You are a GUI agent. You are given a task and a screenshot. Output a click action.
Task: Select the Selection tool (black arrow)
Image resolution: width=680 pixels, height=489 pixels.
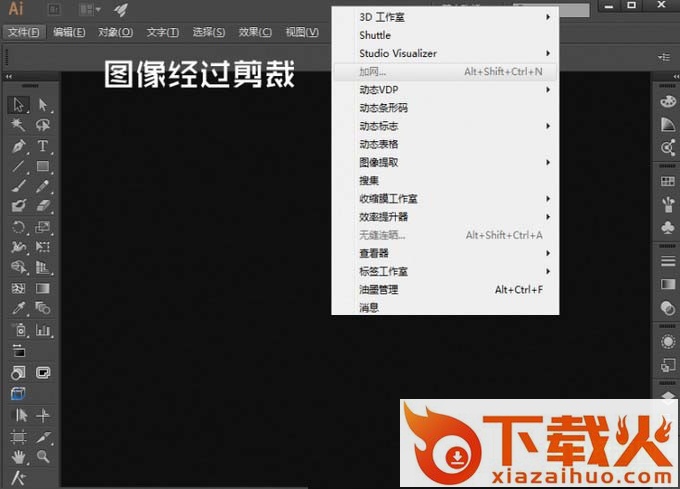[19, 105]
